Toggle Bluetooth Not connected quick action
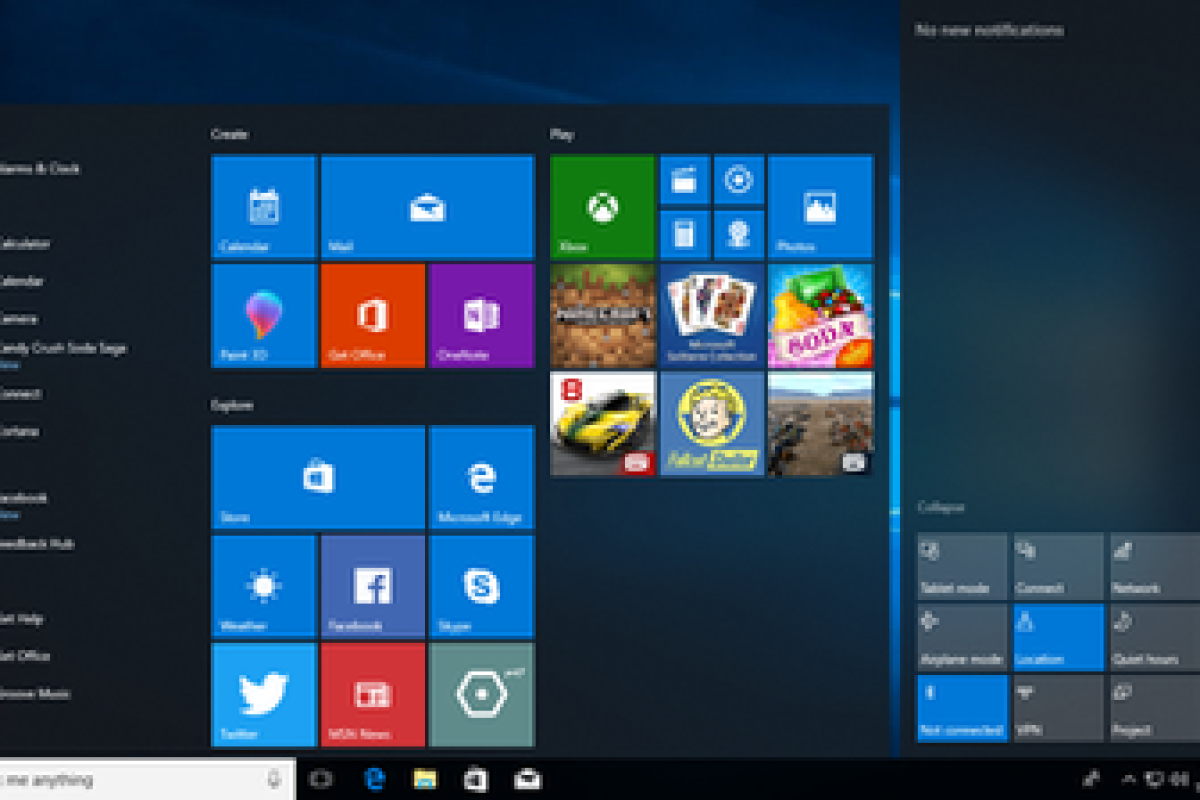This screenshot has width=1200, height=800. [962, 708]
